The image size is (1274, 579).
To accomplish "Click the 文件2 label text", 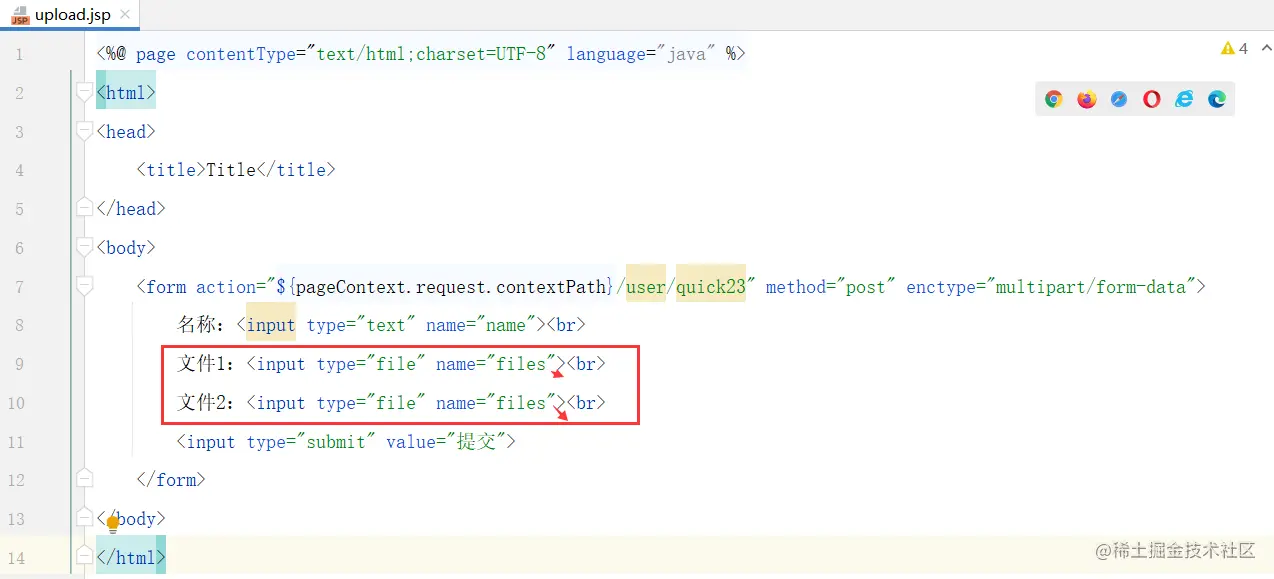I will (x=206, y=403).
